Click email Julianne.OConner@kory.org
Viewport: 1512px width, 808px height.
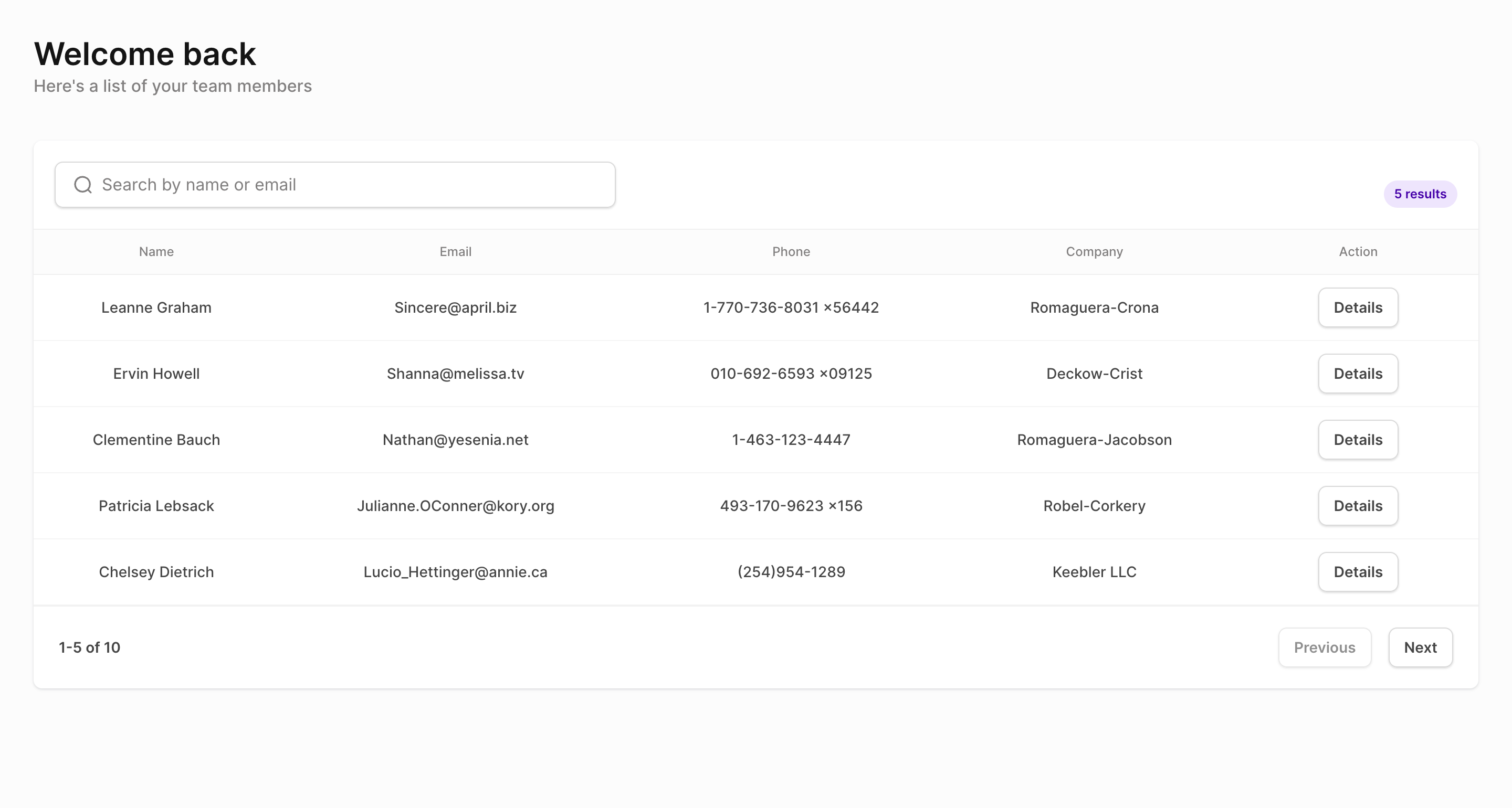pos(456,506)
